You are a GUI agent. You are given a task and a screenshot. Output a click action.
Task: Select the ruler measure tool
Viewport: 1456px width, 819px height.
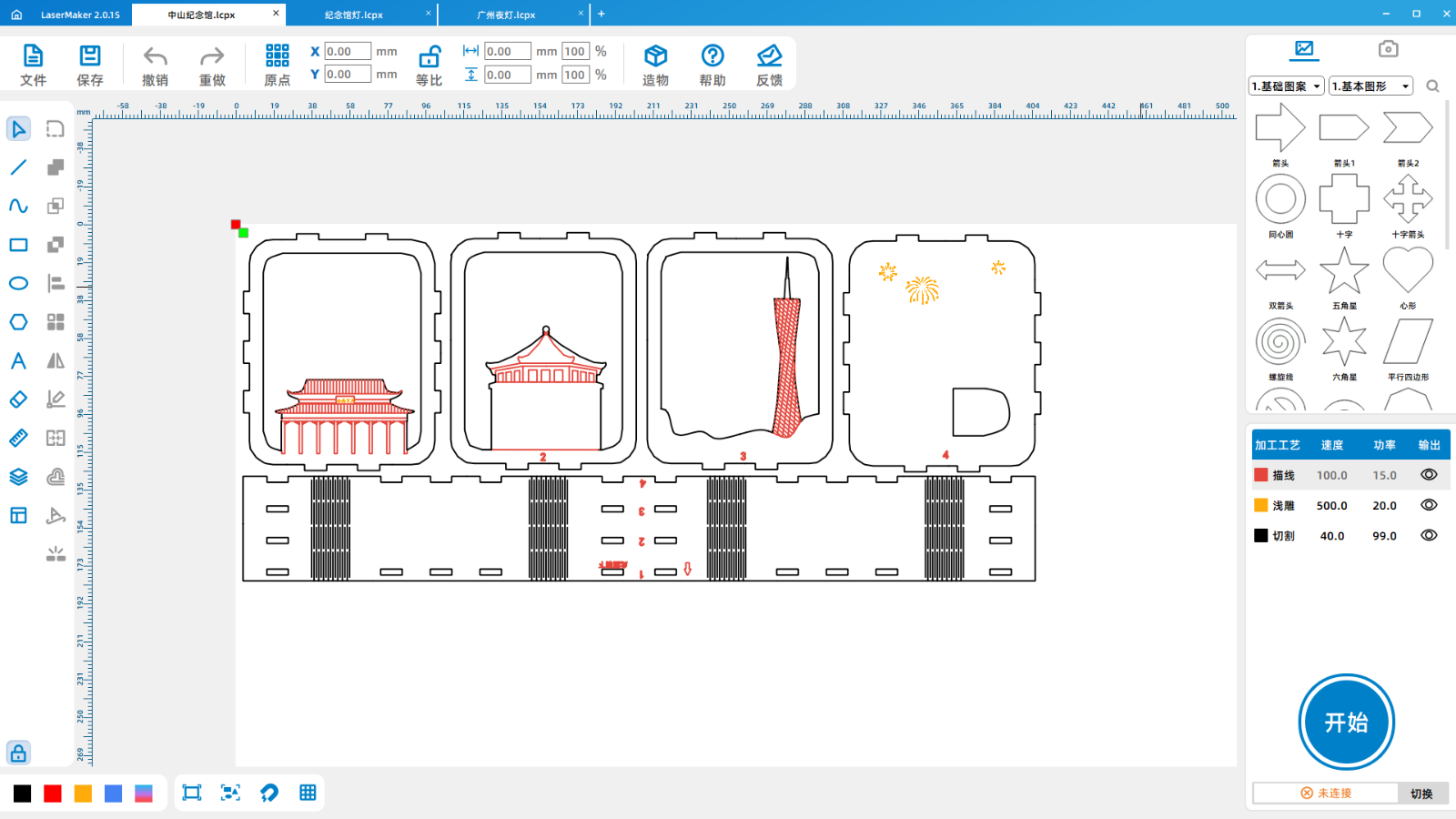coord(18,439)
